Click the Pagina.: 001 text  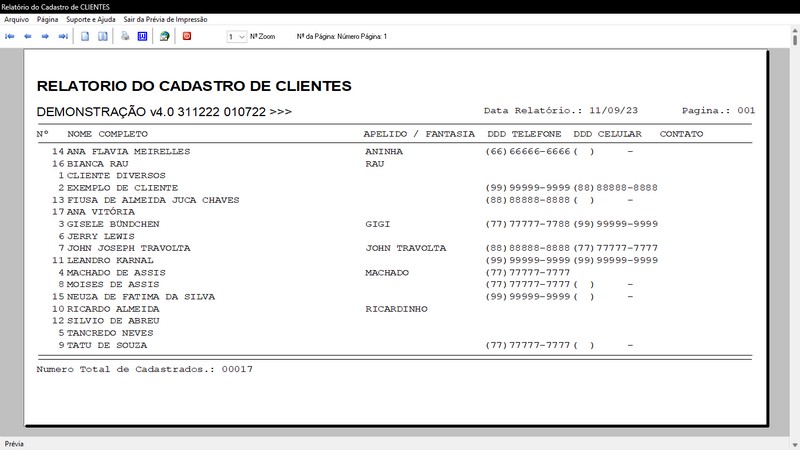[718, 110]
